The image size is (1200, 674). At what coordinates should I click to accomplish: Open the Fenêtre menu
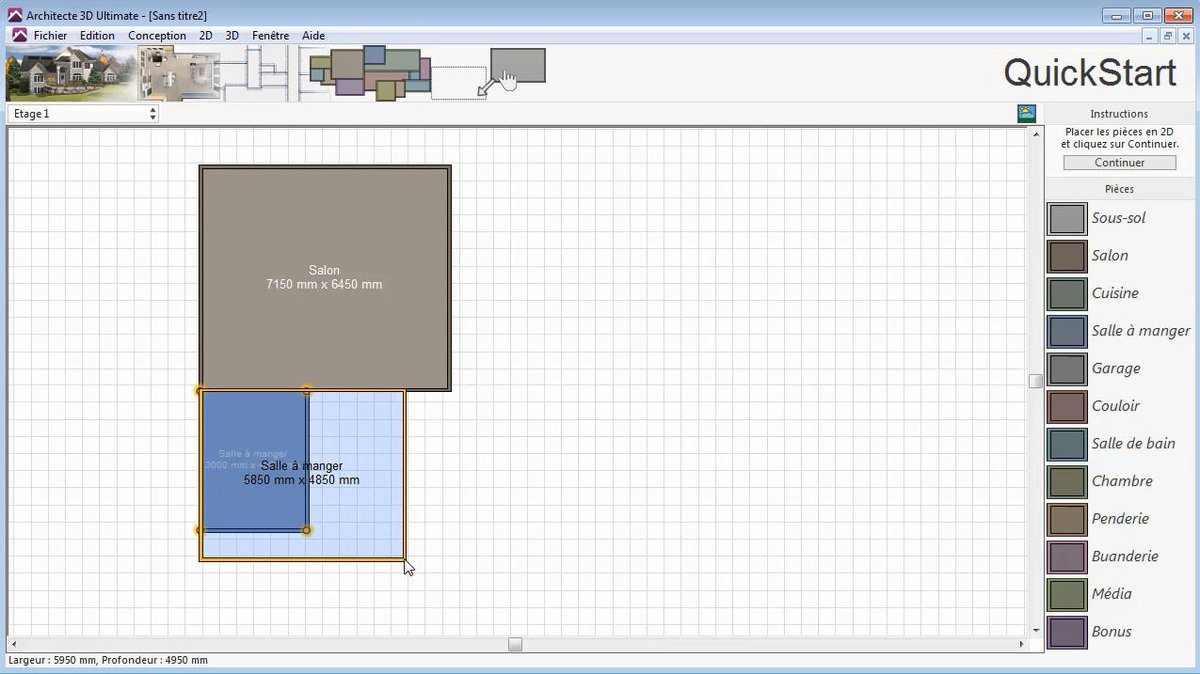point(271,35)
